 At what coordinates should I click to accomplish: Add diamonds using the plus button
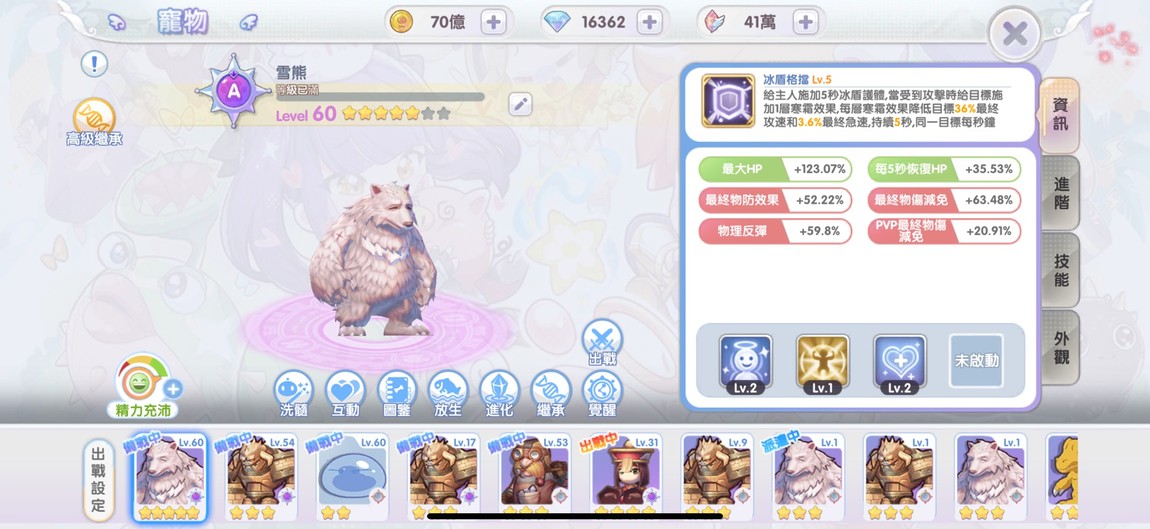(x=649, y=22)
